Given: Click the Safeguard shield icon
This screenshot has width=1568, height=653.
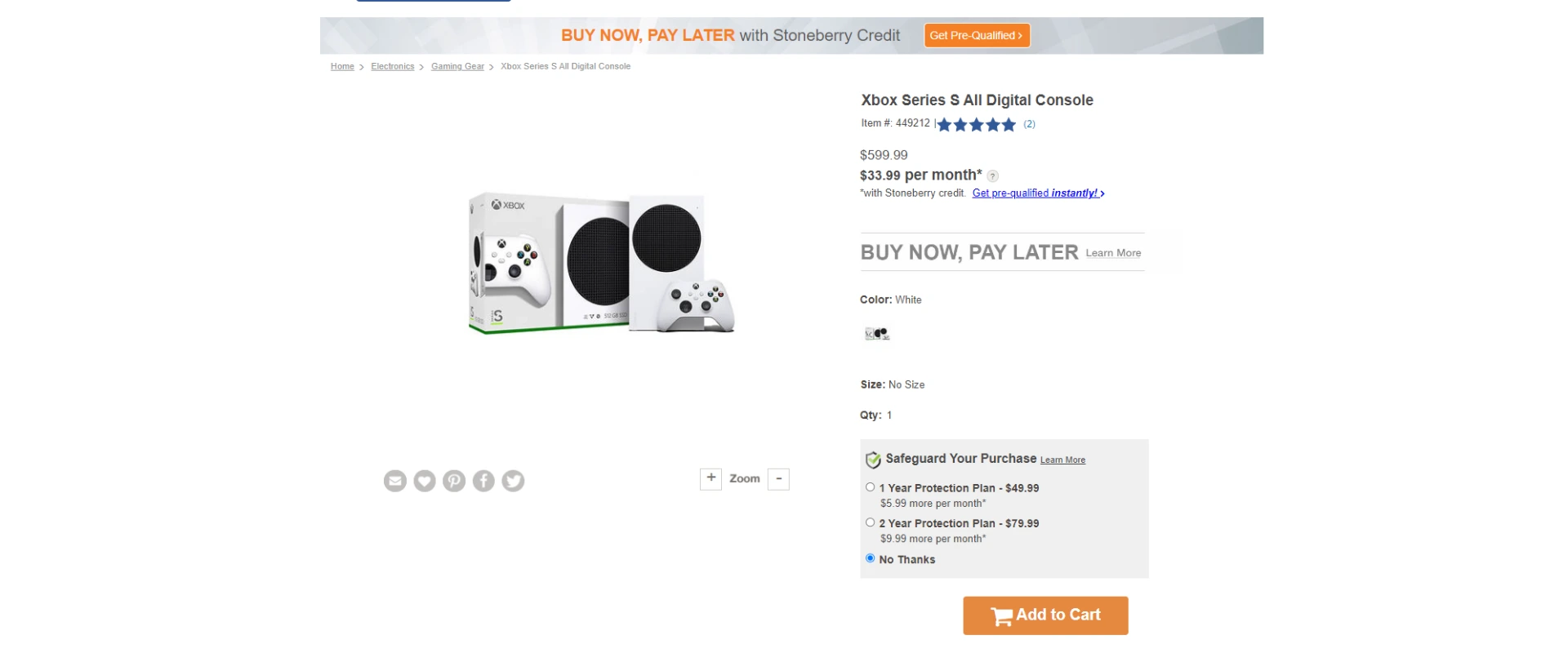Looking at the screenshot, I should click(873, 459).
